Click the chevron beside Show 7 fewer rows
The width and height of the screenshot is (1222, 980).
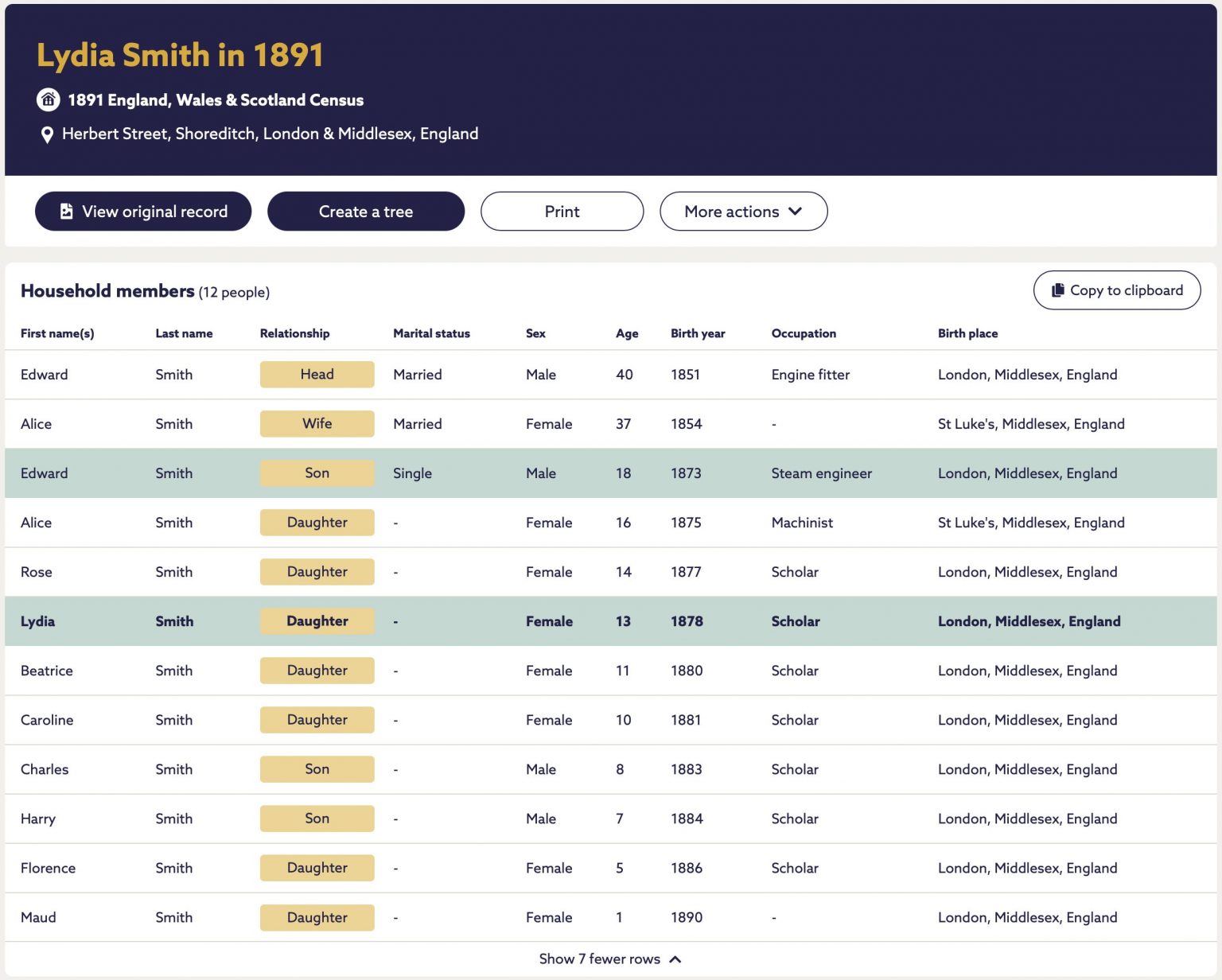click(675, 959)
